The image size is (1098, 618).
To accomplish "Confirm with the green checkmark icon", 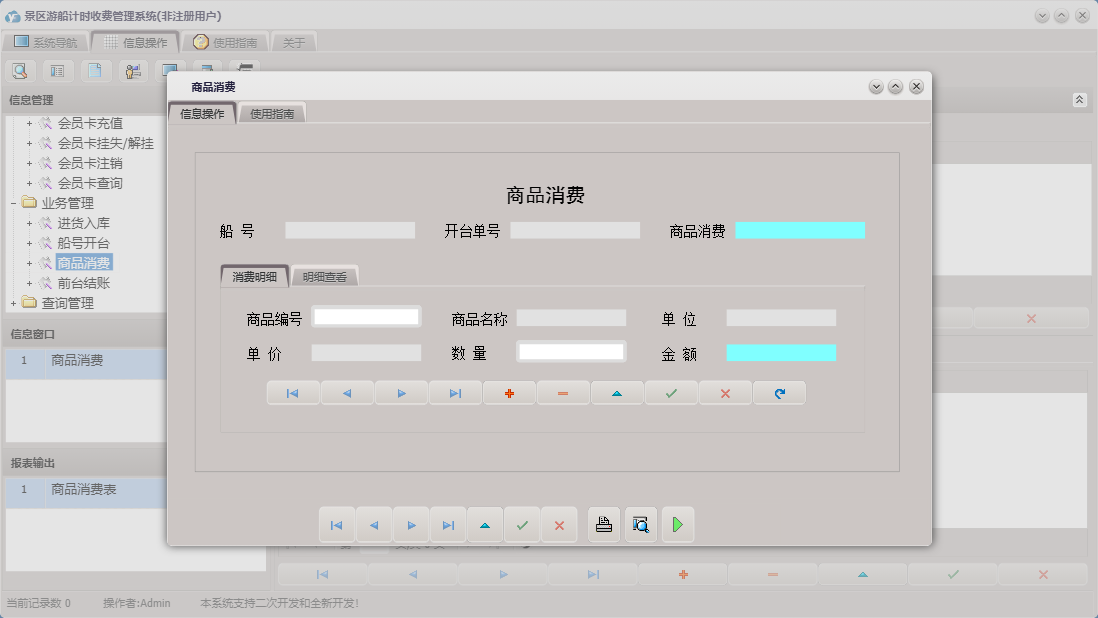I will pos(671,393).
